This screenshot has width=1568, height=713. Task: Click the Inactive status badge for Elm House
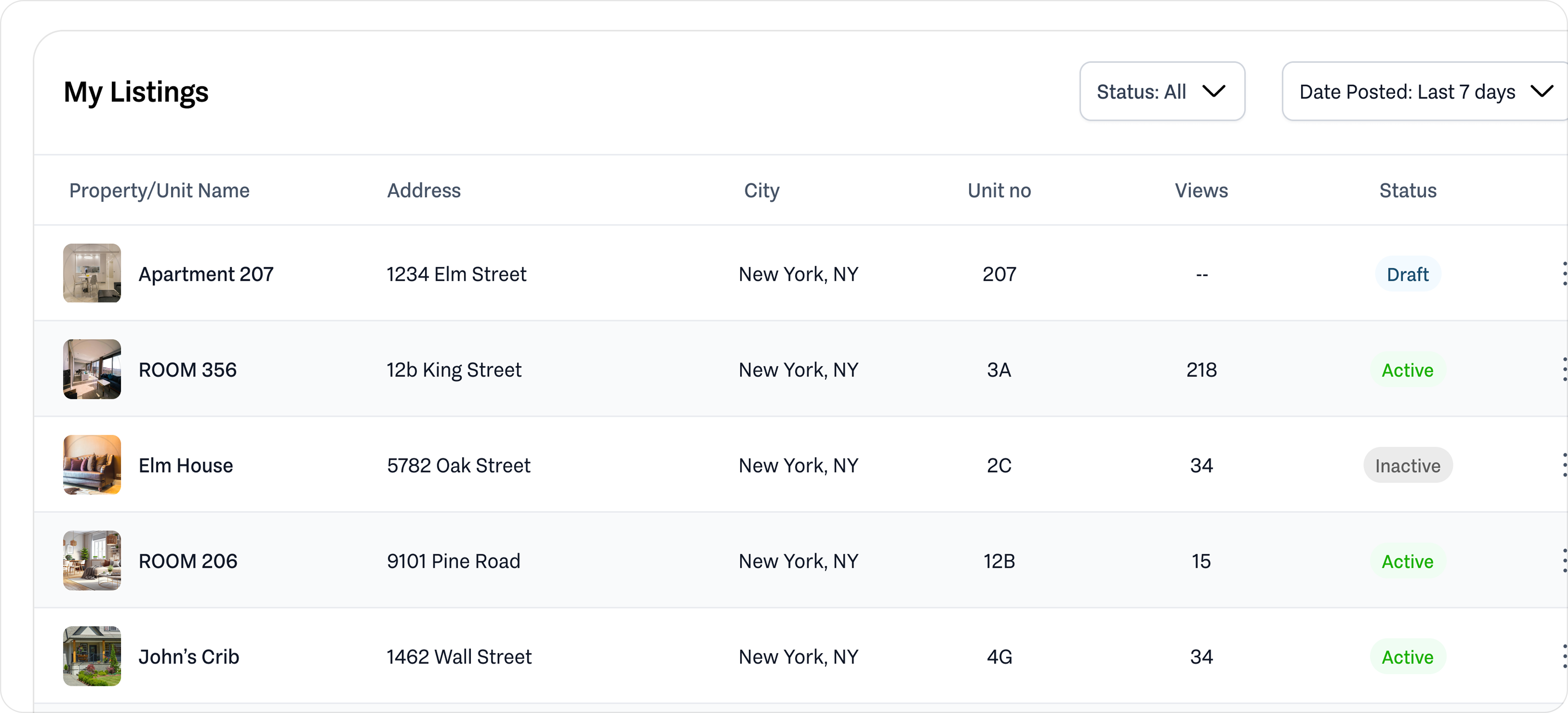point(1408,465)
